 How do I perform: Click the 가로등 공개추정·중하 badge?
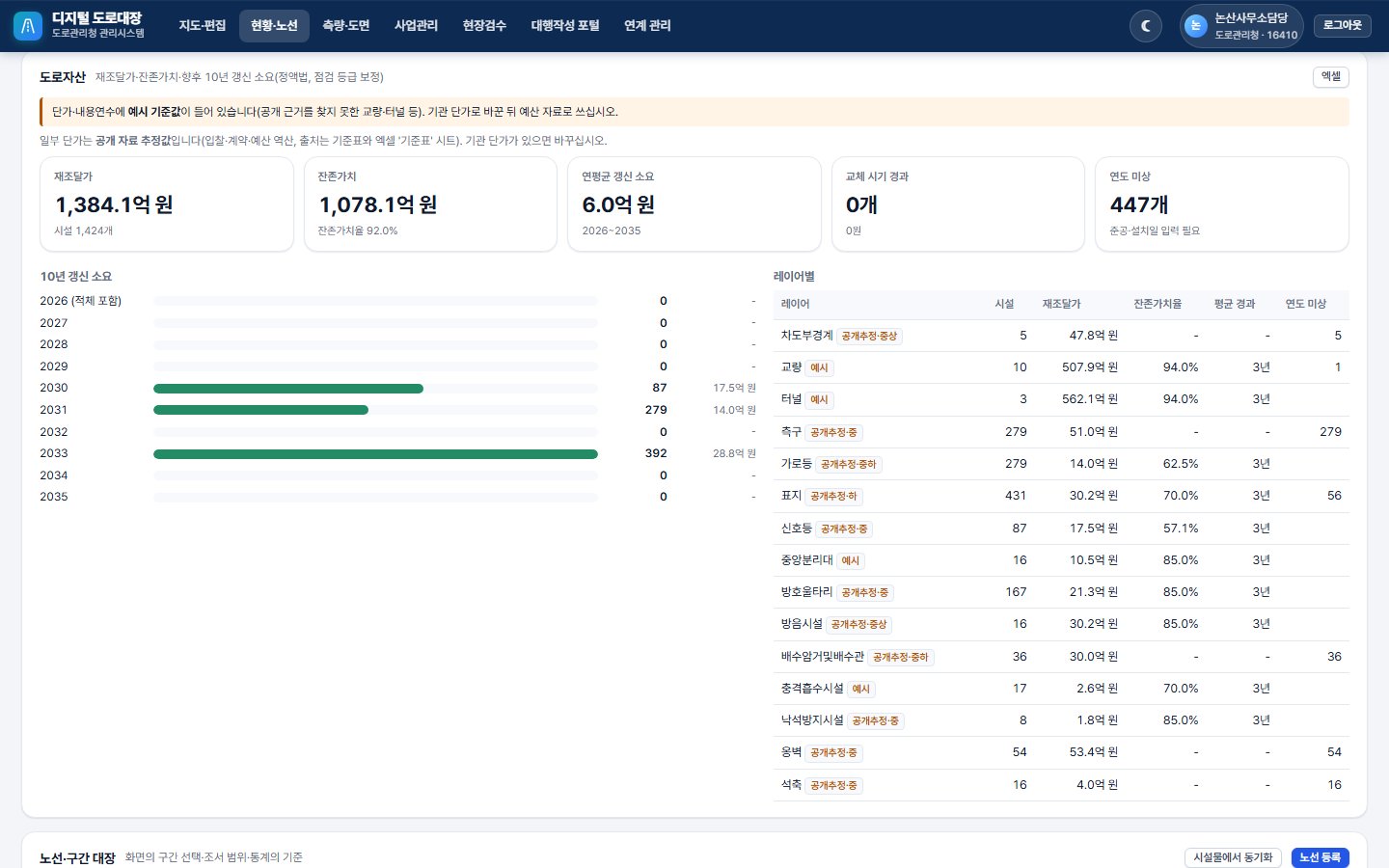tap(849, 464)
